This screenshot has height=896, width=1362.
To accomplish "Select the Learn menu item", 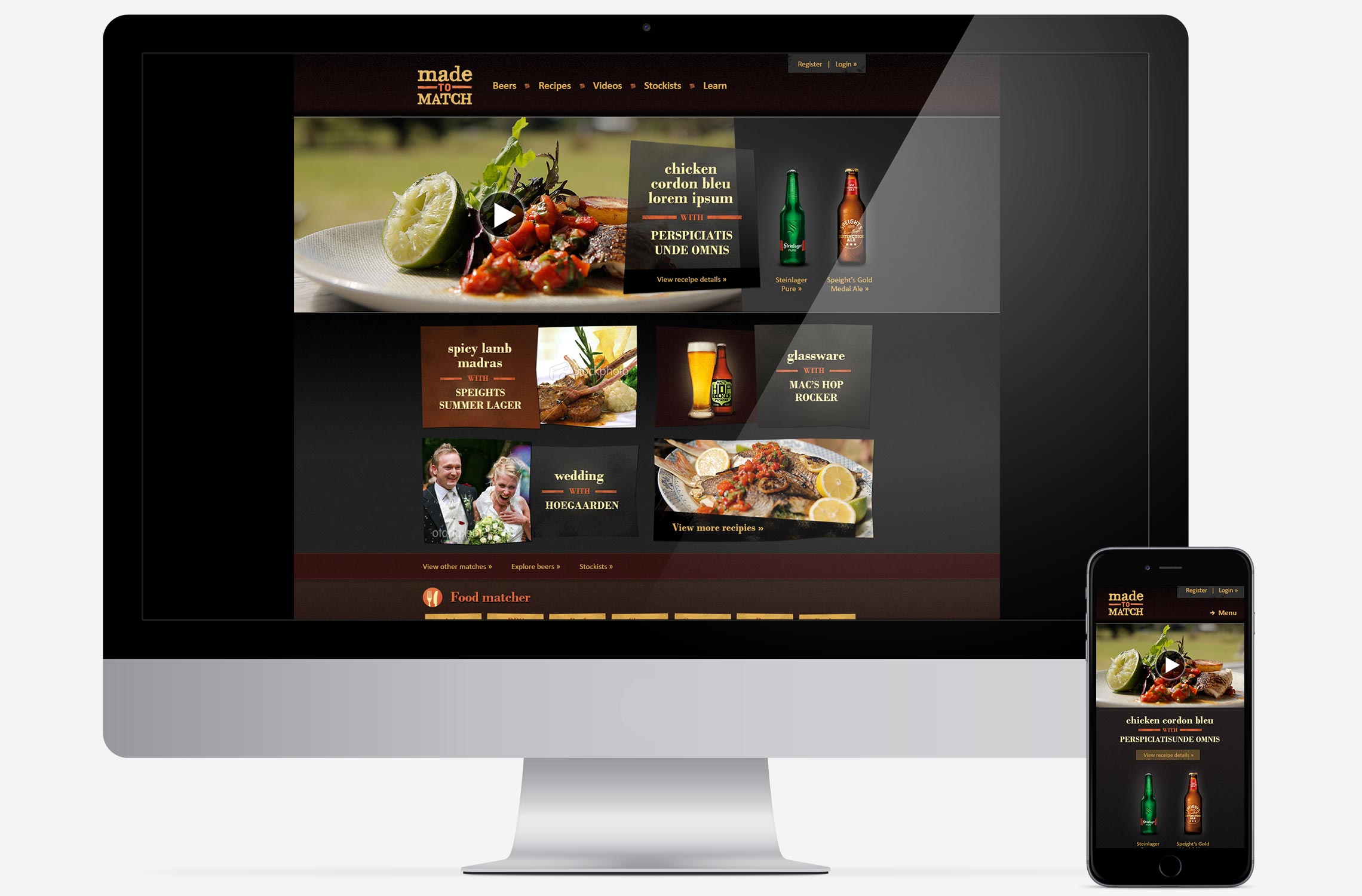I will [714, 85].
